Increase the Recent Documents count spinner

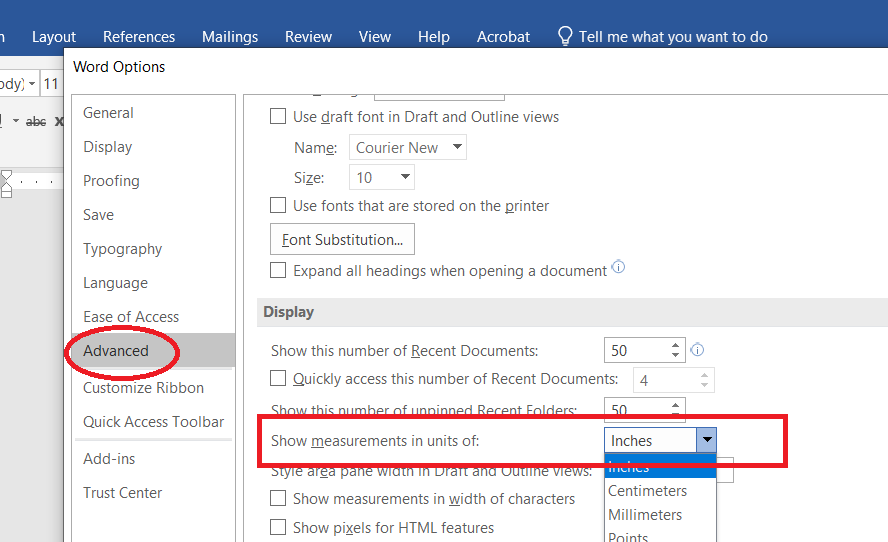coord(676,345)
